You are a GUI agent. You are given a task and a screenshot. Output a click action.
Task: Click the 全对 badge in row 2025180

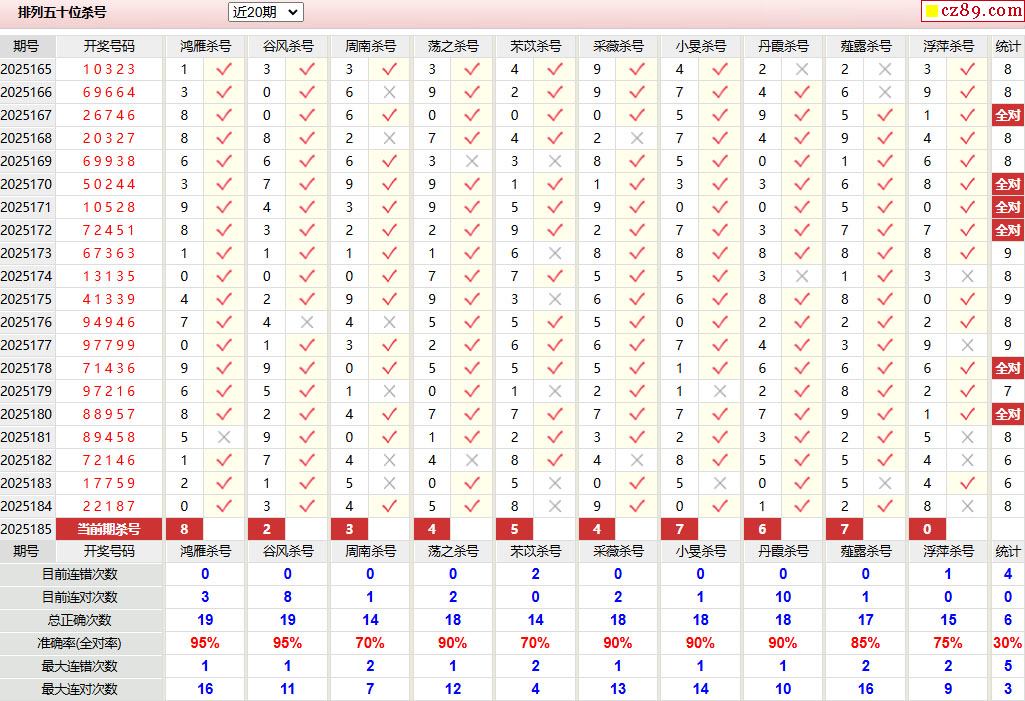[1007, 415]
